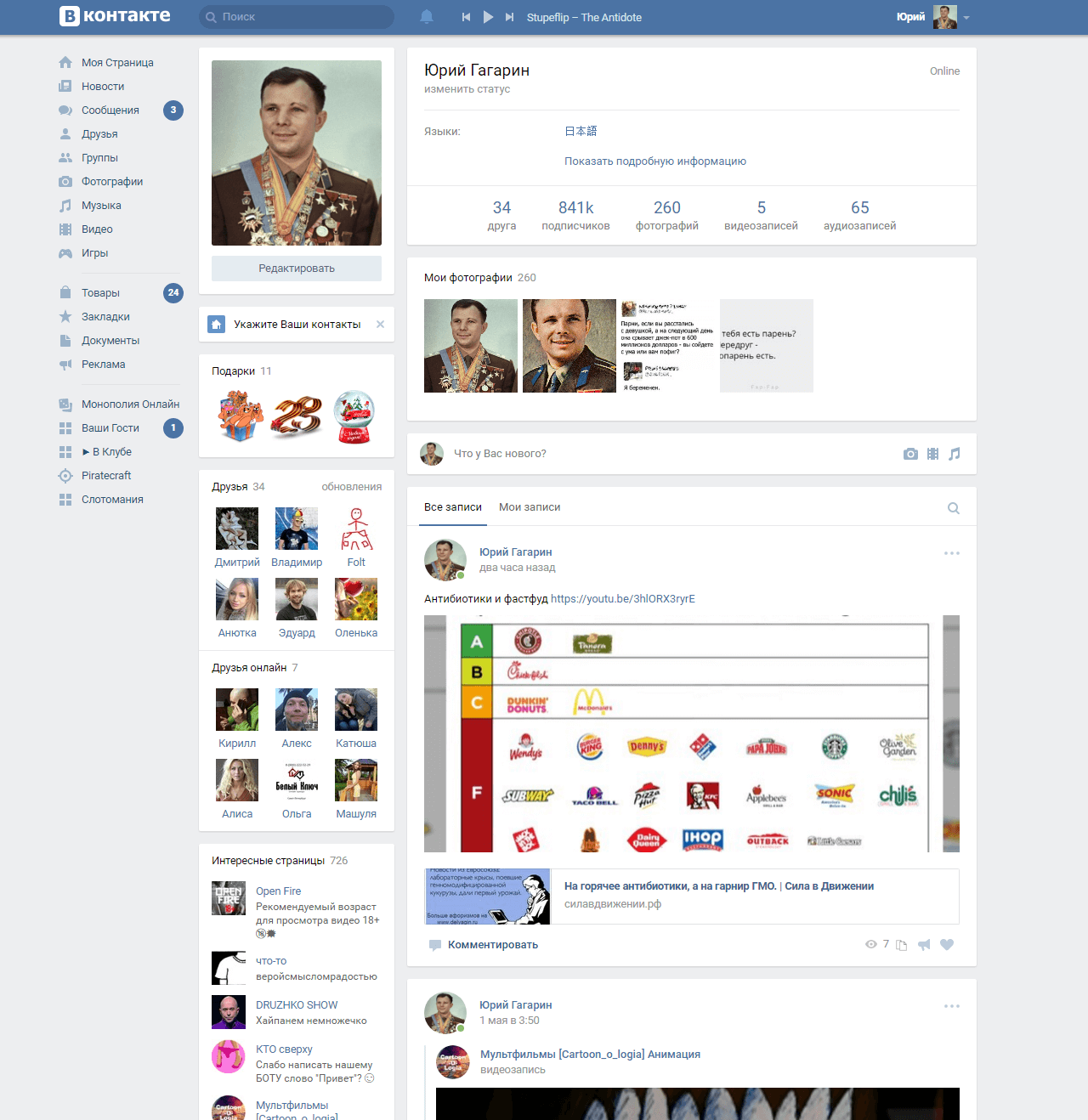Screen dimensions: 1088x1120
Task: Click the copy icon beside the views count
Action: coord(902,945)
